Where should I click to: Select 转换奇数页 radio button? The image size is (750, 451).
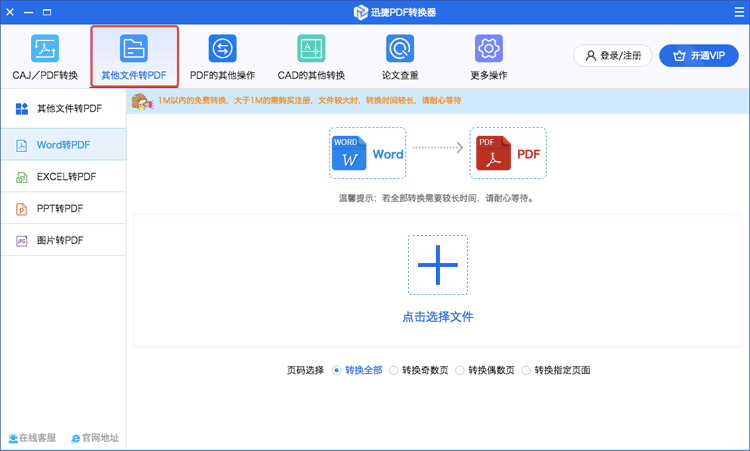393,370
